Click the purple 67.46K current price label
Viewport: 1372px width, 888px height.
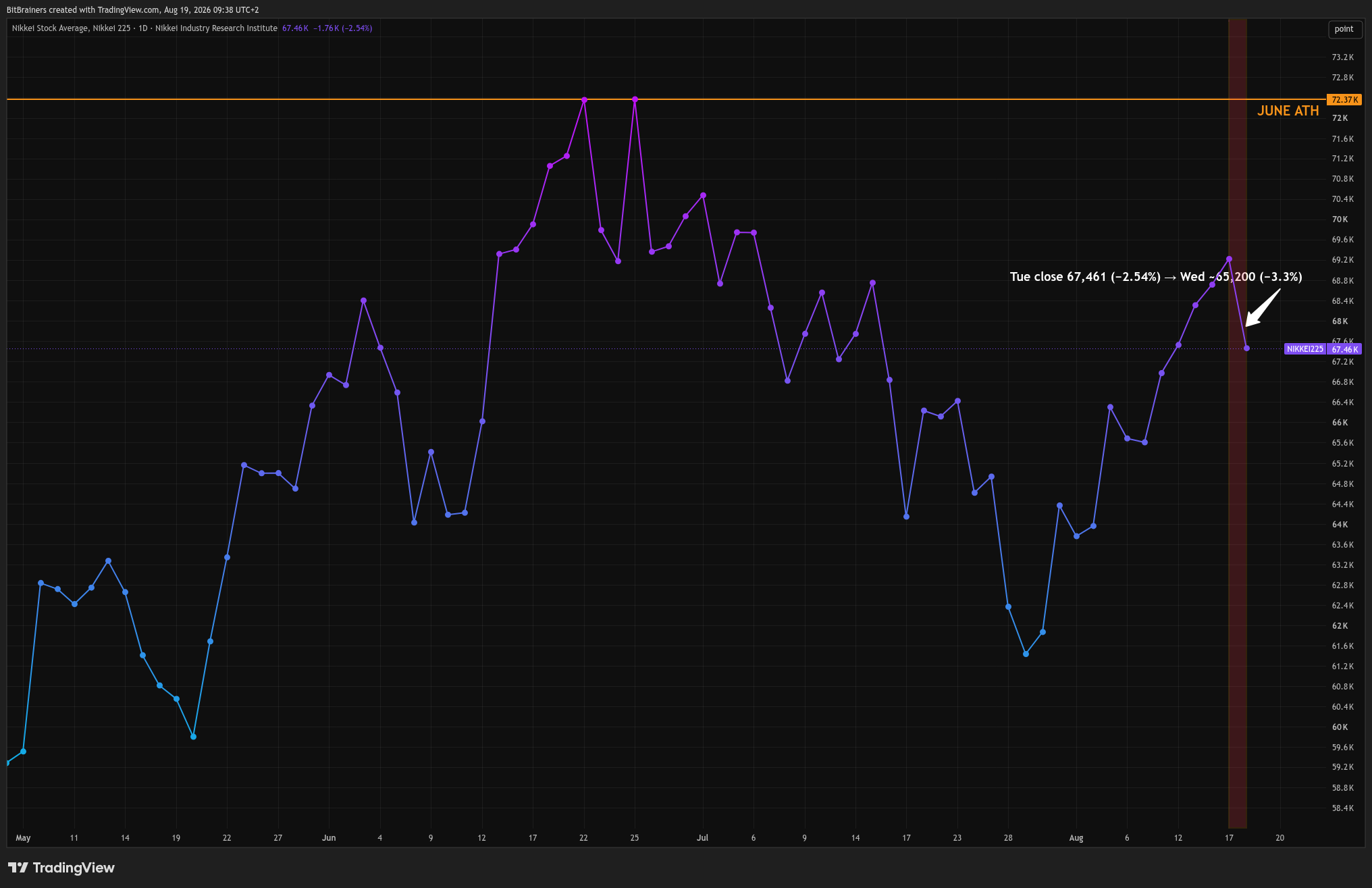pos(1344,349)
